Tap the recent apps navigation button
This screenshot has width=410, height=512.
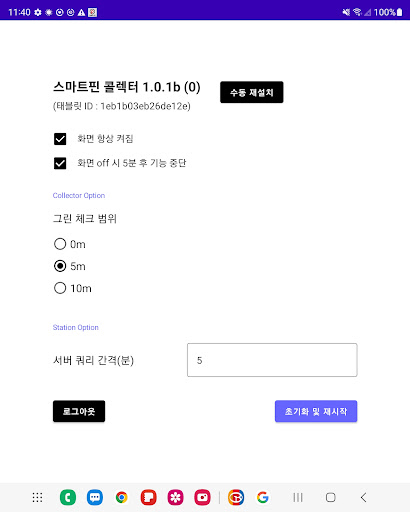(x=298, y=497)
